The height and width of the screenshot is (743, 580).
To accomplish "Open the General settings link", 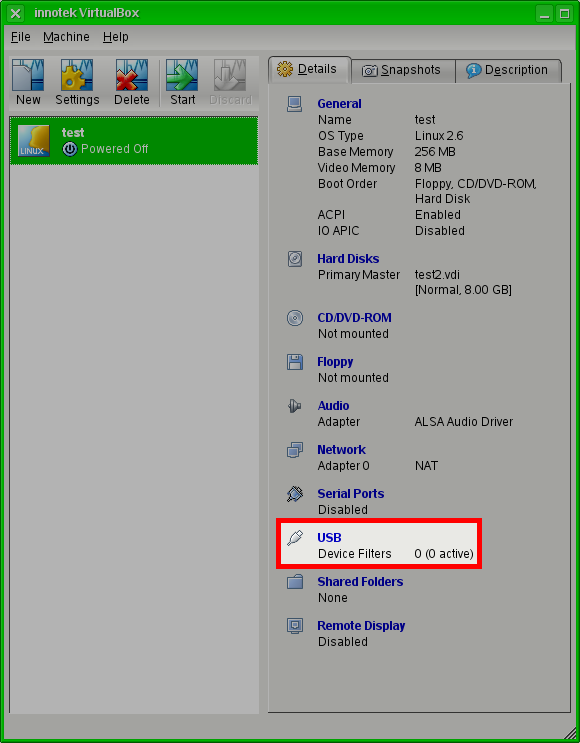I will click(x=339, y=104).
